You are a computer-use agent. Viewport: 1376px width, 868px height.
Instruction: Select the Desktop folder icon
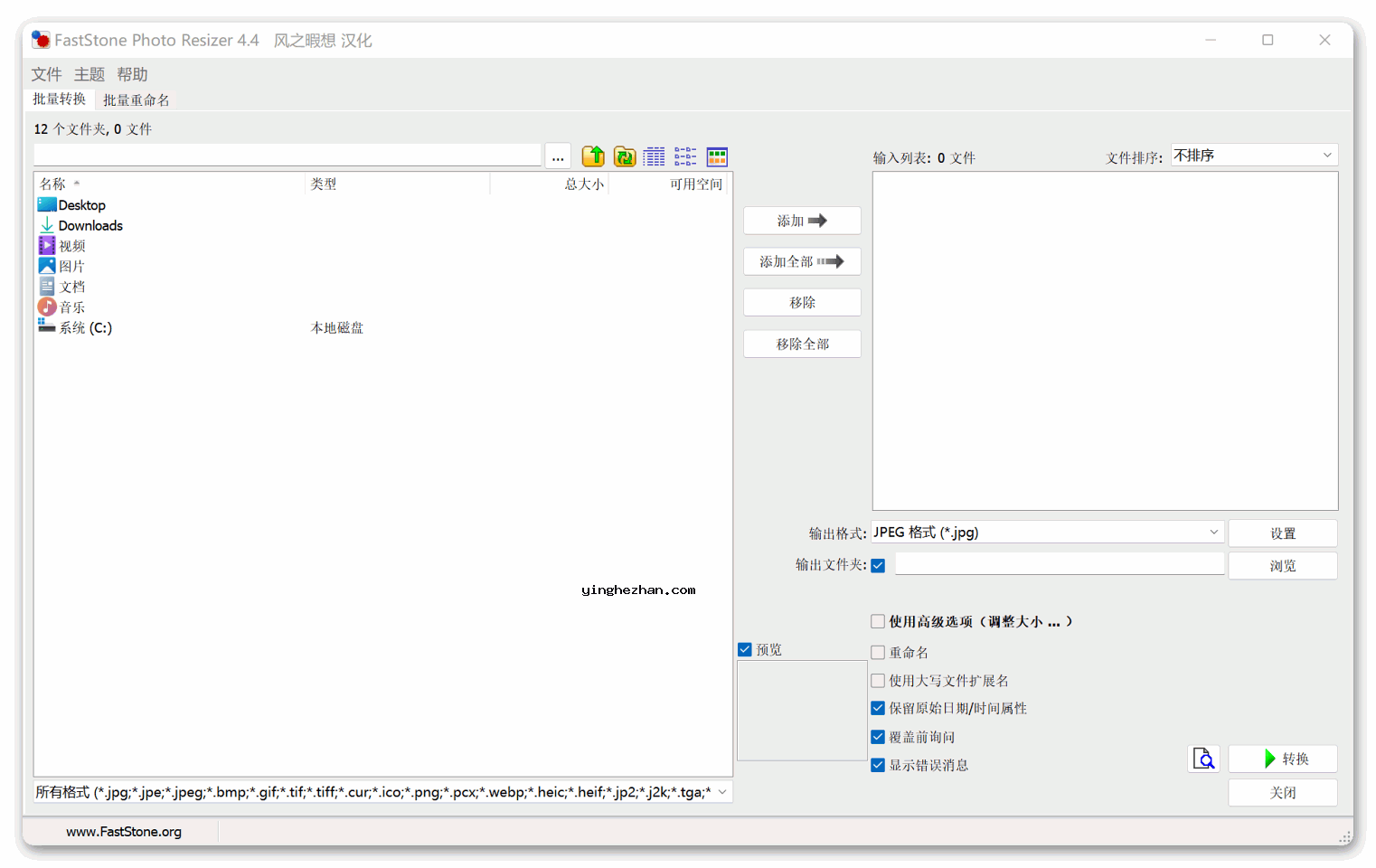(47, 205)
